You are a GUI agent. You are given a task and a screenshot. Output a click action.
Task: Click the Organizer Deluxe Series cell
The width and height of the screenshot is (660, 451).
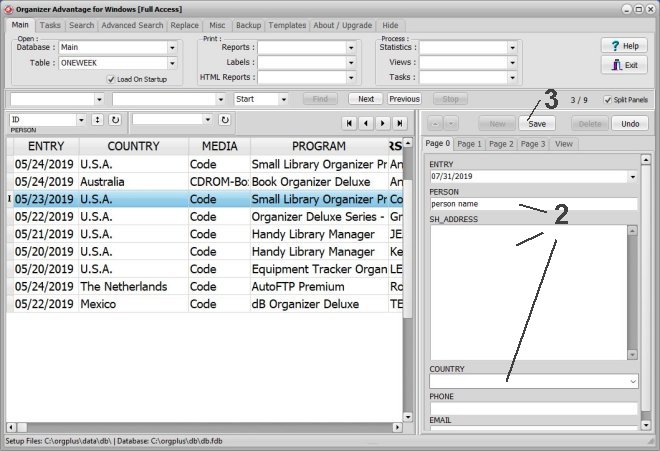(319, 216)
